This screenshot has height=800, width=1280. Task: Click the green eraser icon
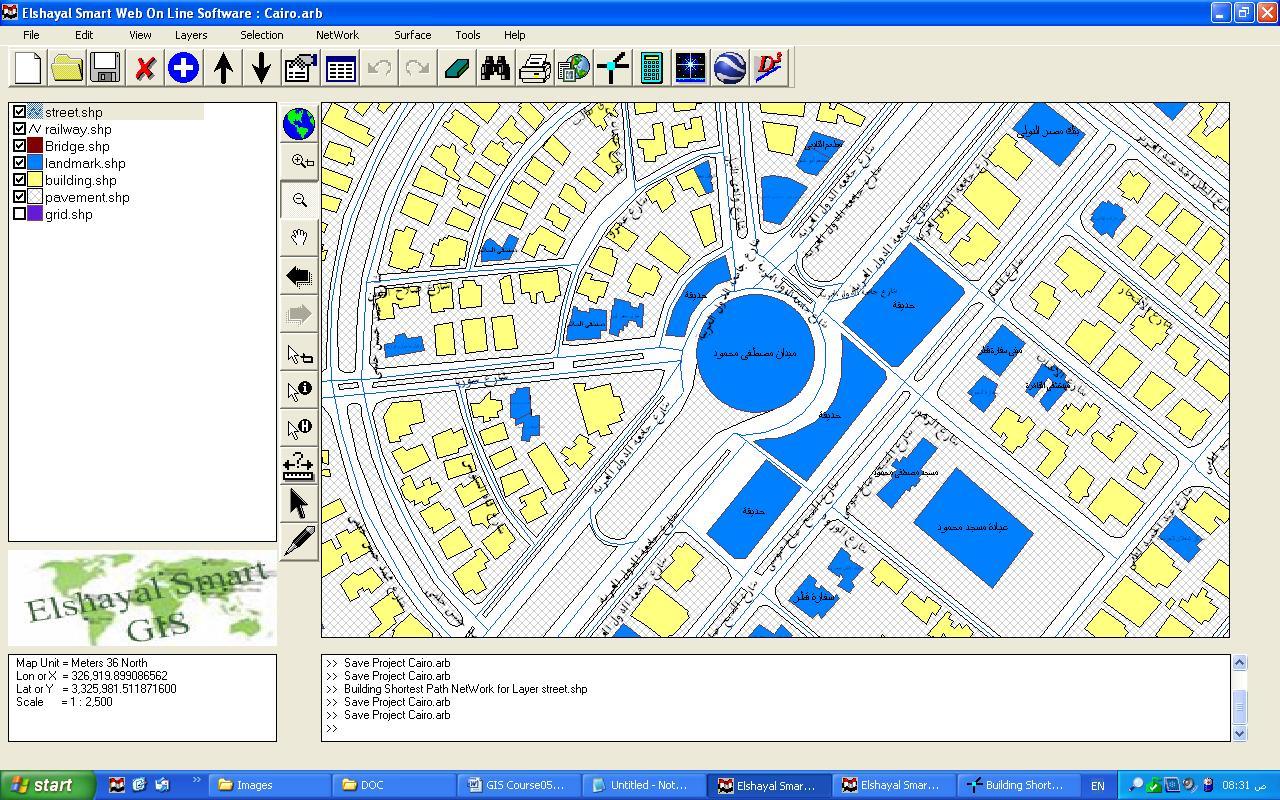(456, 68)
